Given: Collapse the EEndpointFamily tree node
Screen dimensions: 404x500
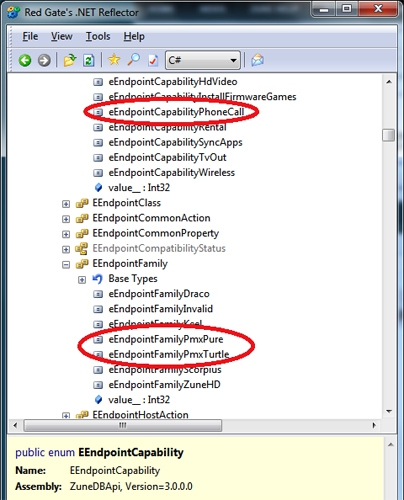Looking at the screenshot, I should (66, 264).
